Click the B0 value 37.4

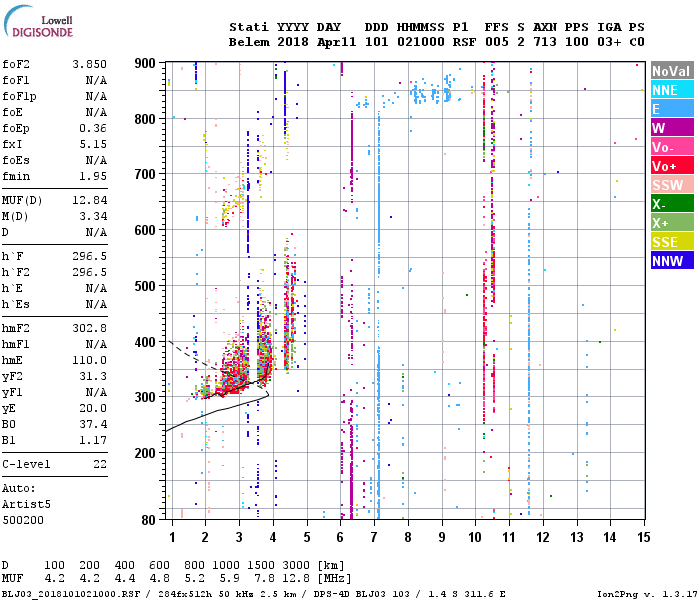click(93, 425)
